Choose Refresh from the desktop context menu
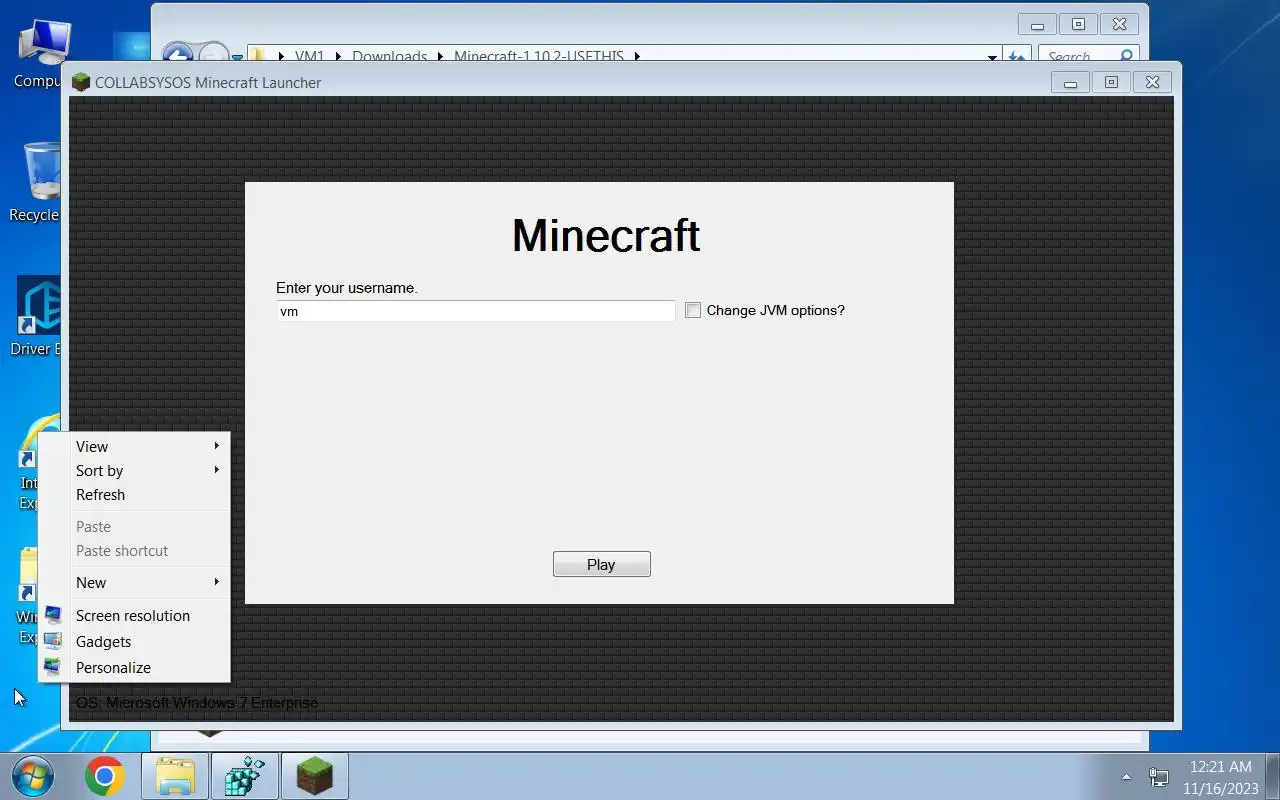 [134, 494]
